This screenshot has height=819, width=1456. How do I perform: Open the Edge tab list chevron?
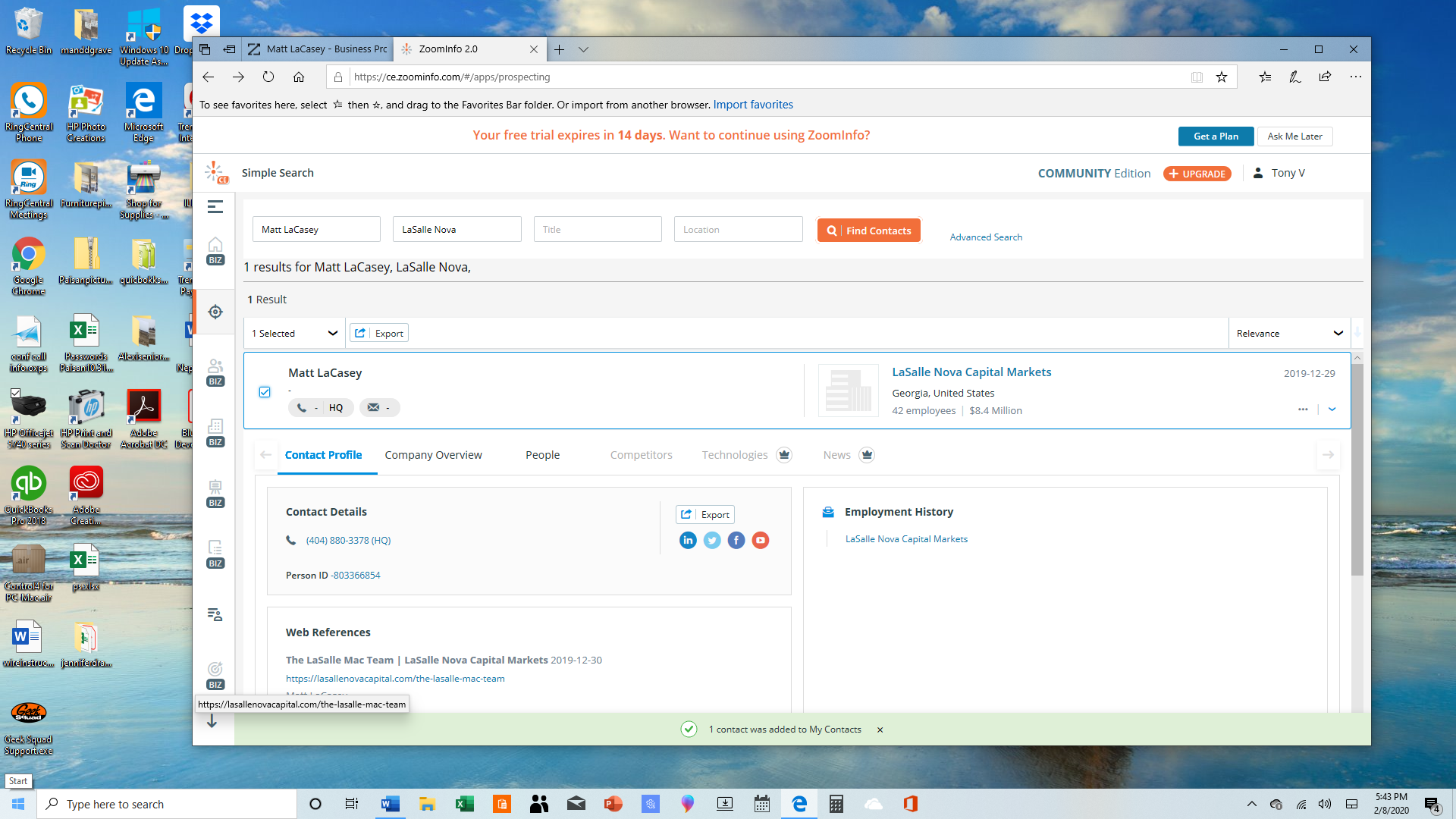tap(583, 49)
